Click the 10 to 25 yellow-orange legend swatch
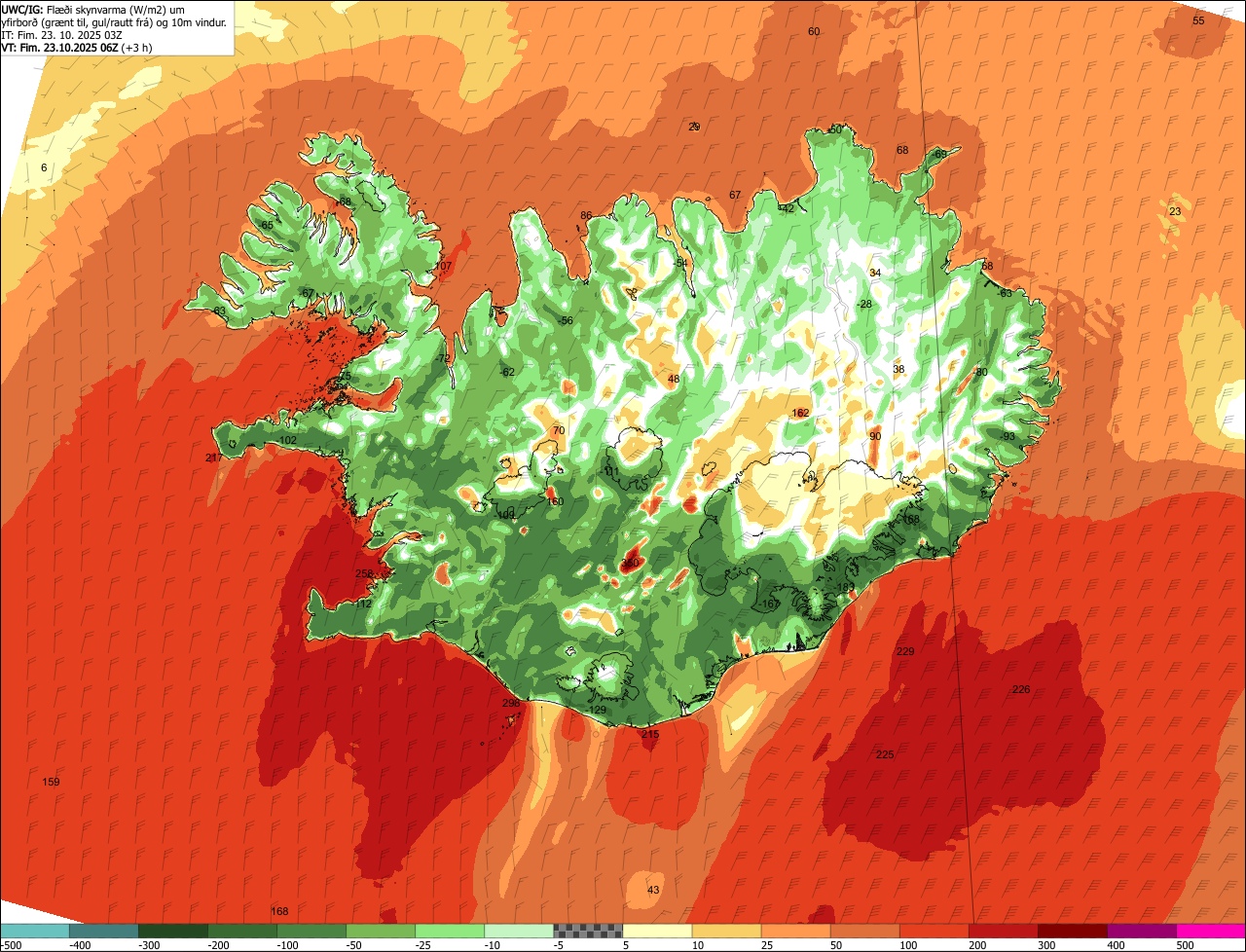Viewport: 1246px width, 952px height. click(x=726, y=931)
